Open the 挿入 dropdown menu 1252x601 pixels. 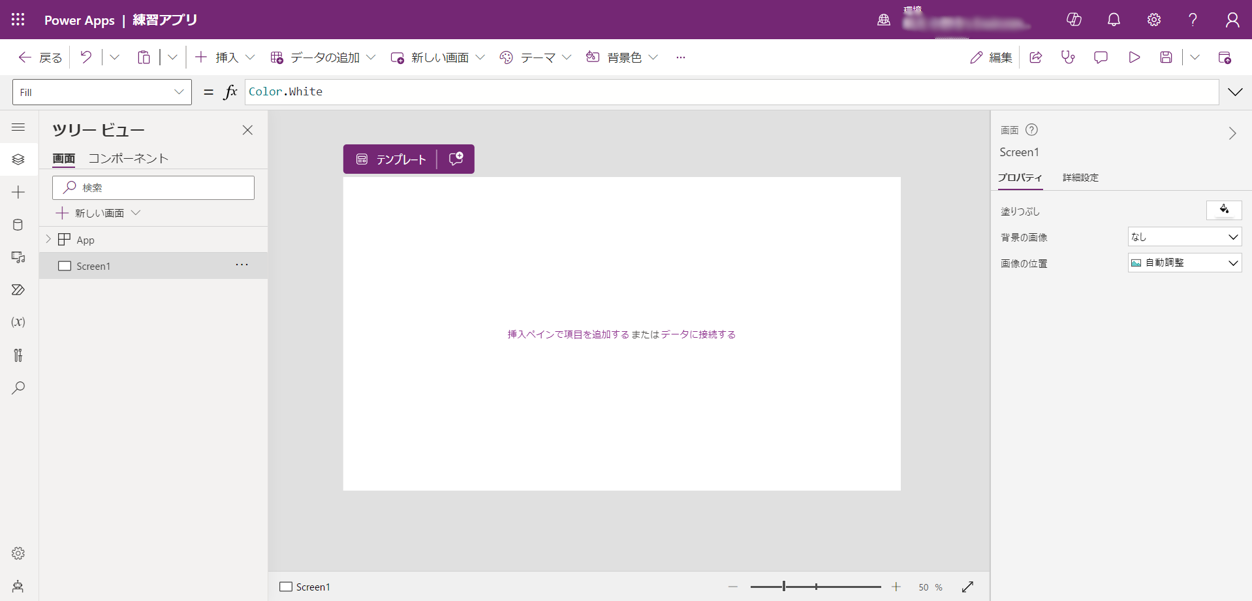250,58
